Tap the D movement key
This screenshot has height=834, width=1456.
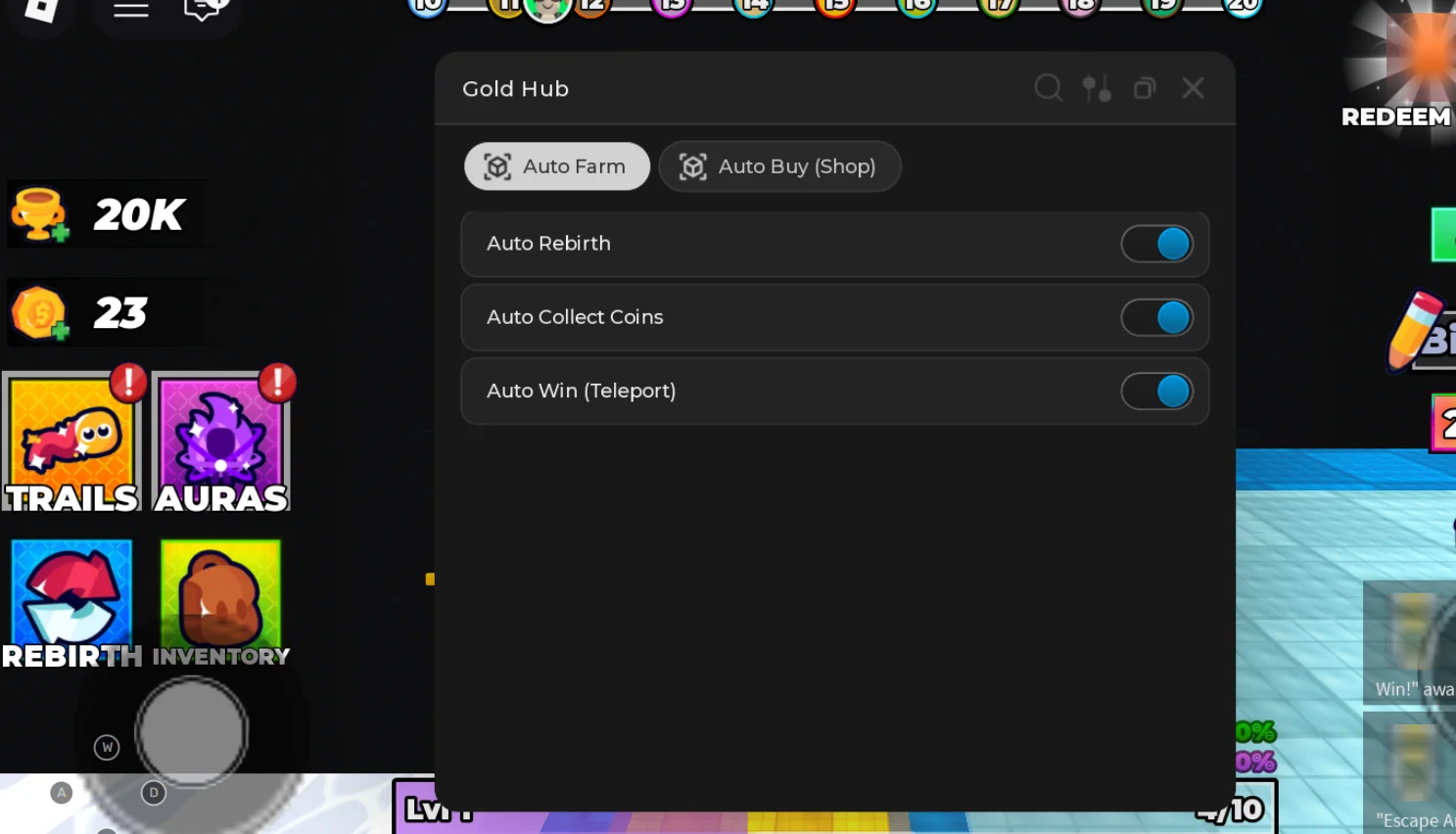point(154,793)
